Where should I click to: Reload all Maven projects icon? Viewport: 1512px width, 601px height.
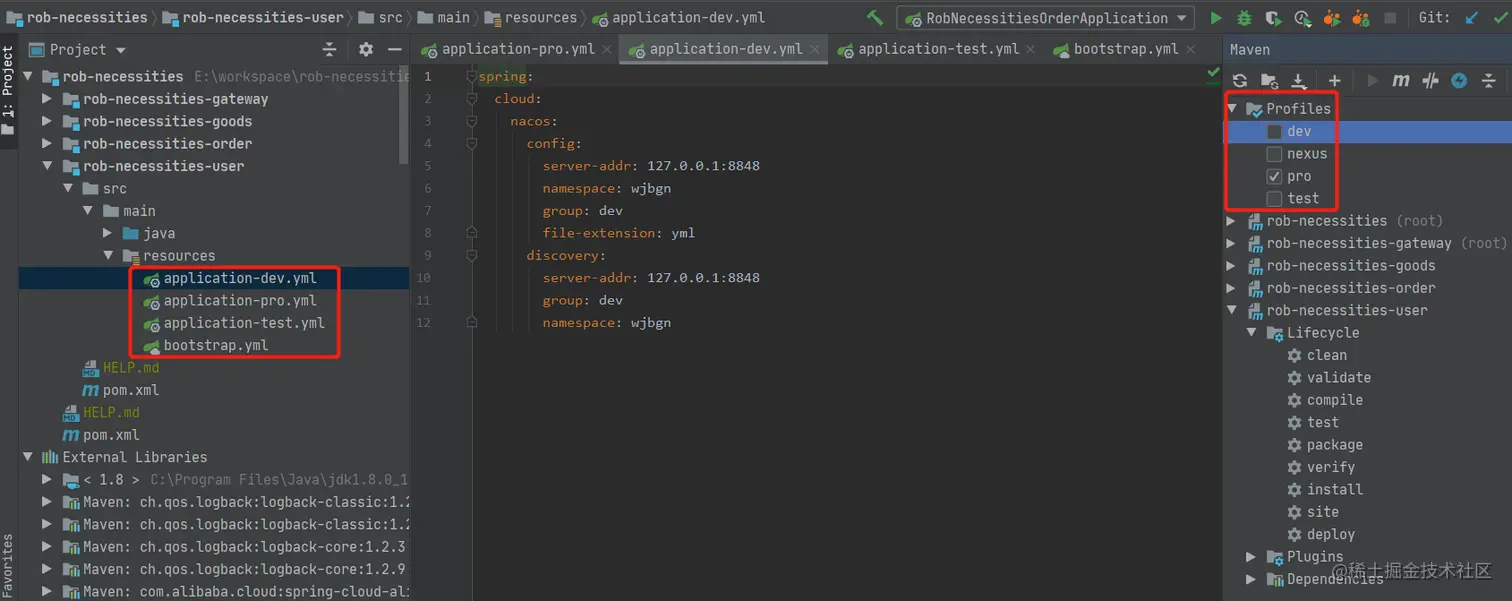pyautogui.click(x=1240, y=81)
